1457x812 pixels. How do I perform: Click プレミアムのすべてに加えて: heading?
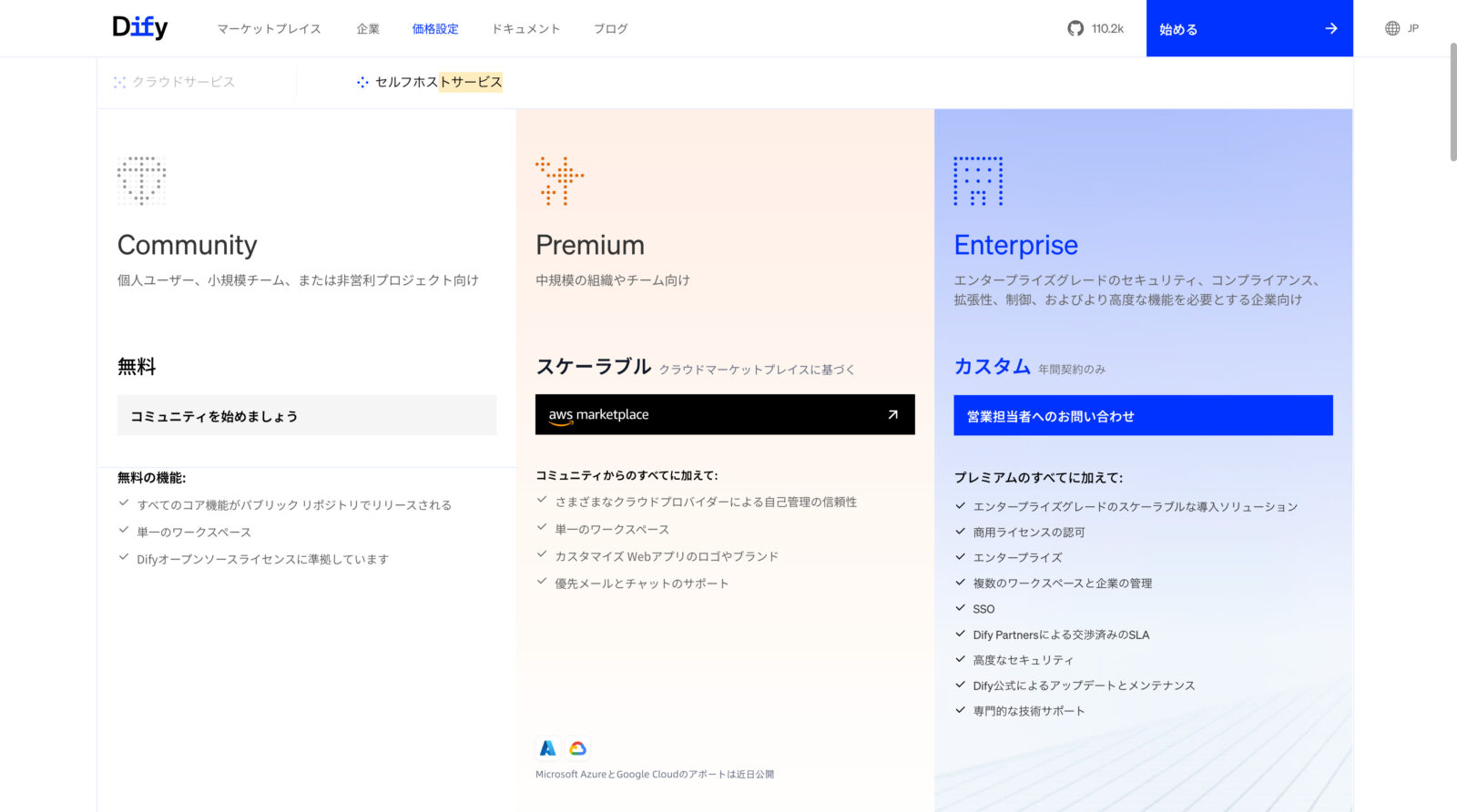(1038, 478)
